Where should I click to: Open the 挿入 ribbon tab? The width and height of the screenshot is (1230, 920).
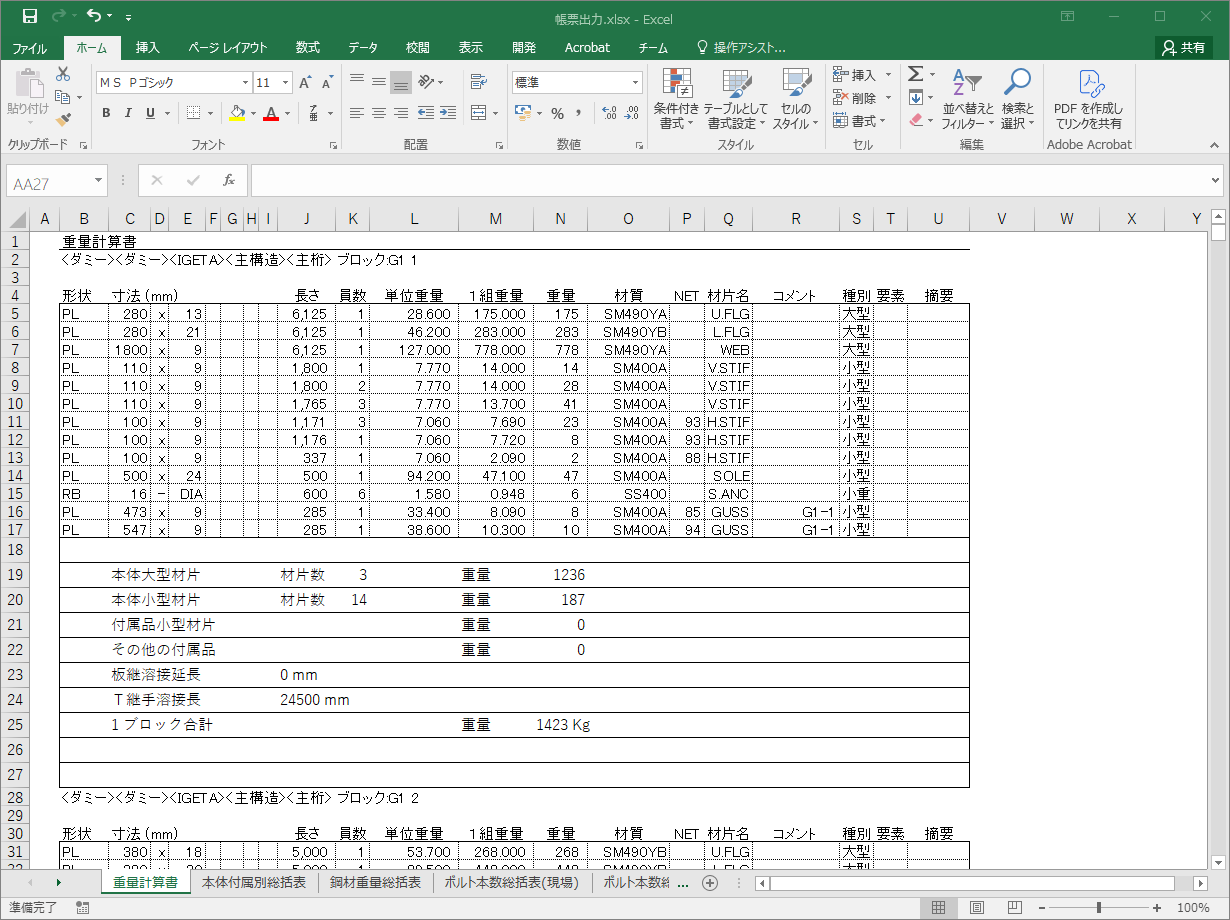(x=147, y=47)
